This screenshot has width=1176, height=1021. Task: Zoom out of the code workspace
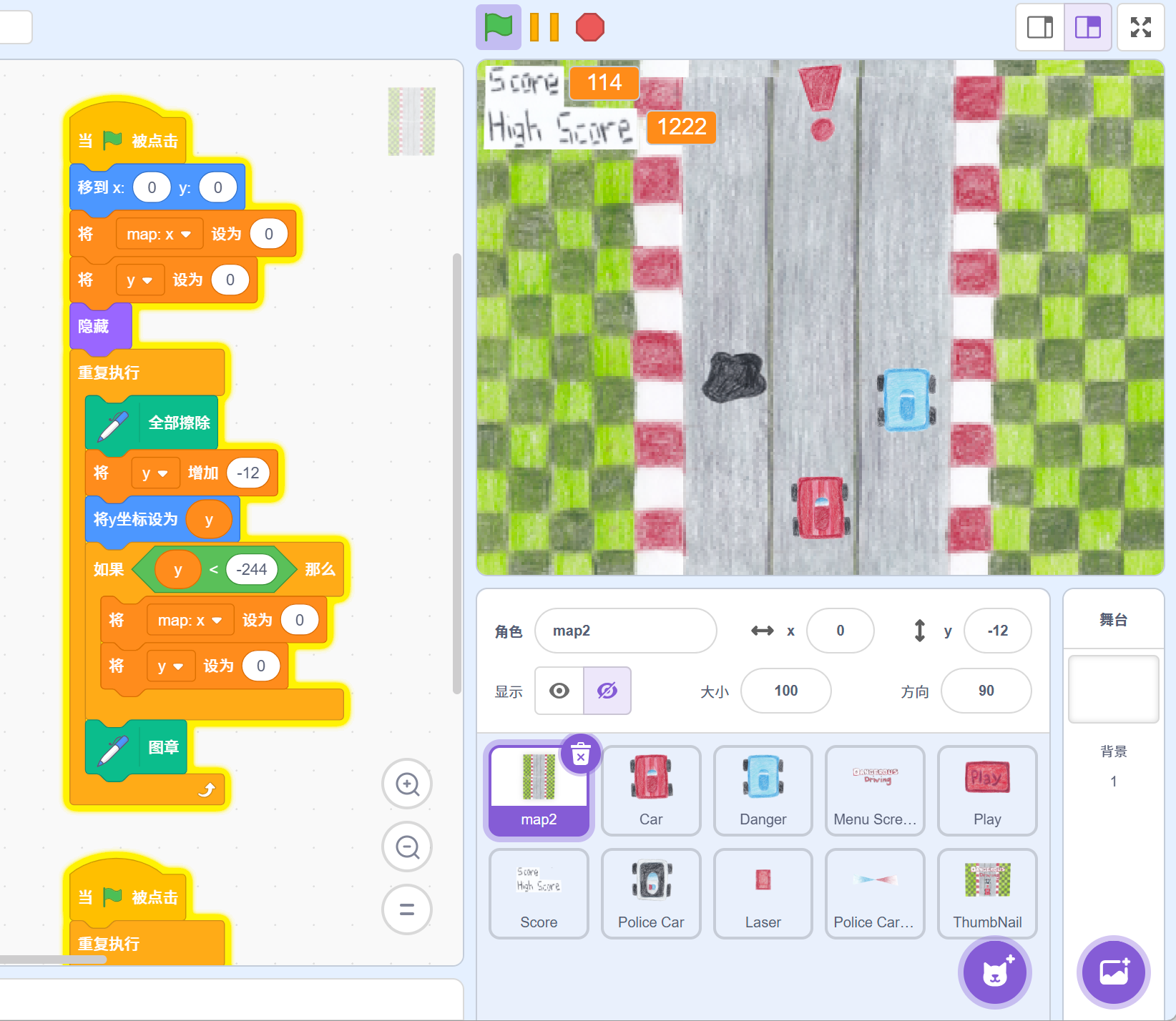pos(407,847)
